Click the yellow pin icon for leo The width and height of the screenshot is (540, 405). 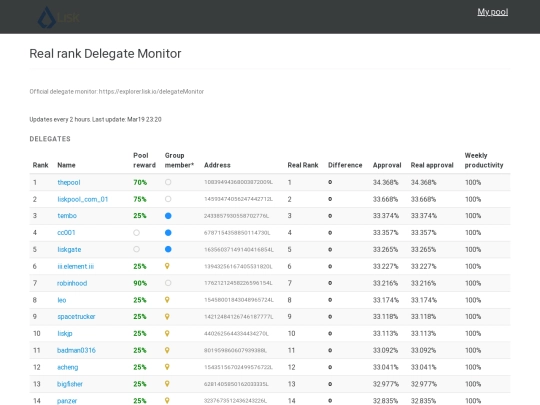(167, 300)
